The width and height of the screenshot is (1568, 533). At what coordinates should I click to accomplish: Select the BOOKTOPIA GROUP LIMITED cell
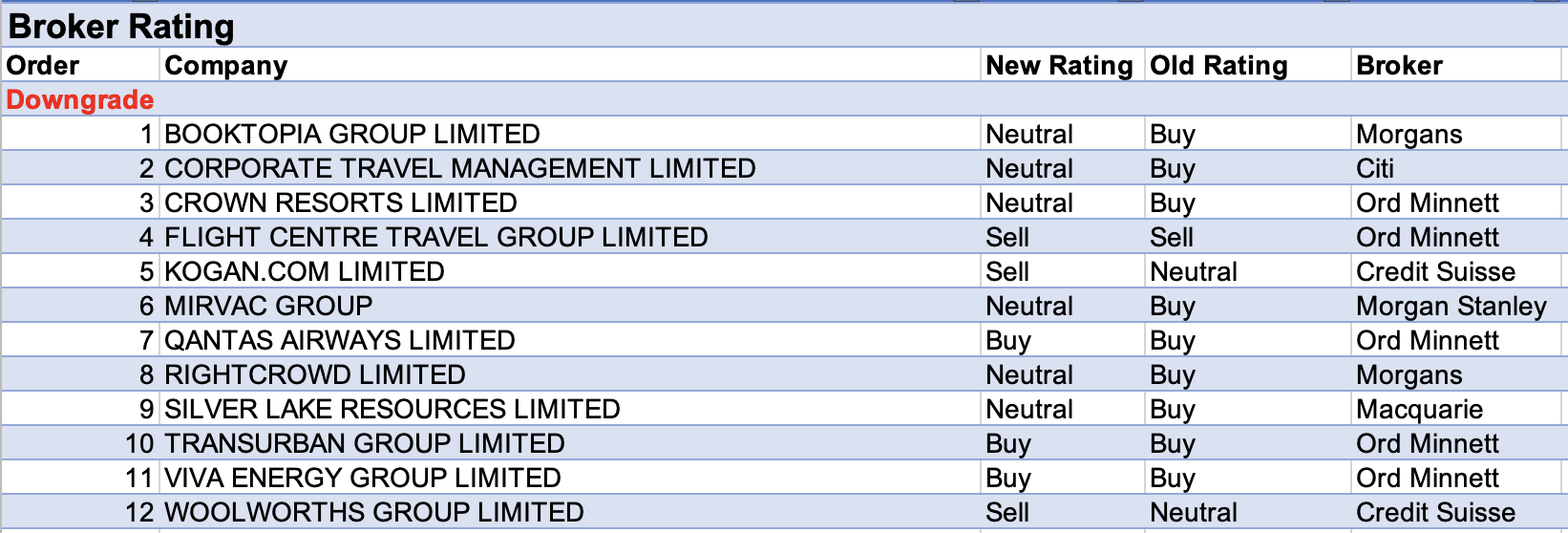pyautogui.click(x=352, y=134)
